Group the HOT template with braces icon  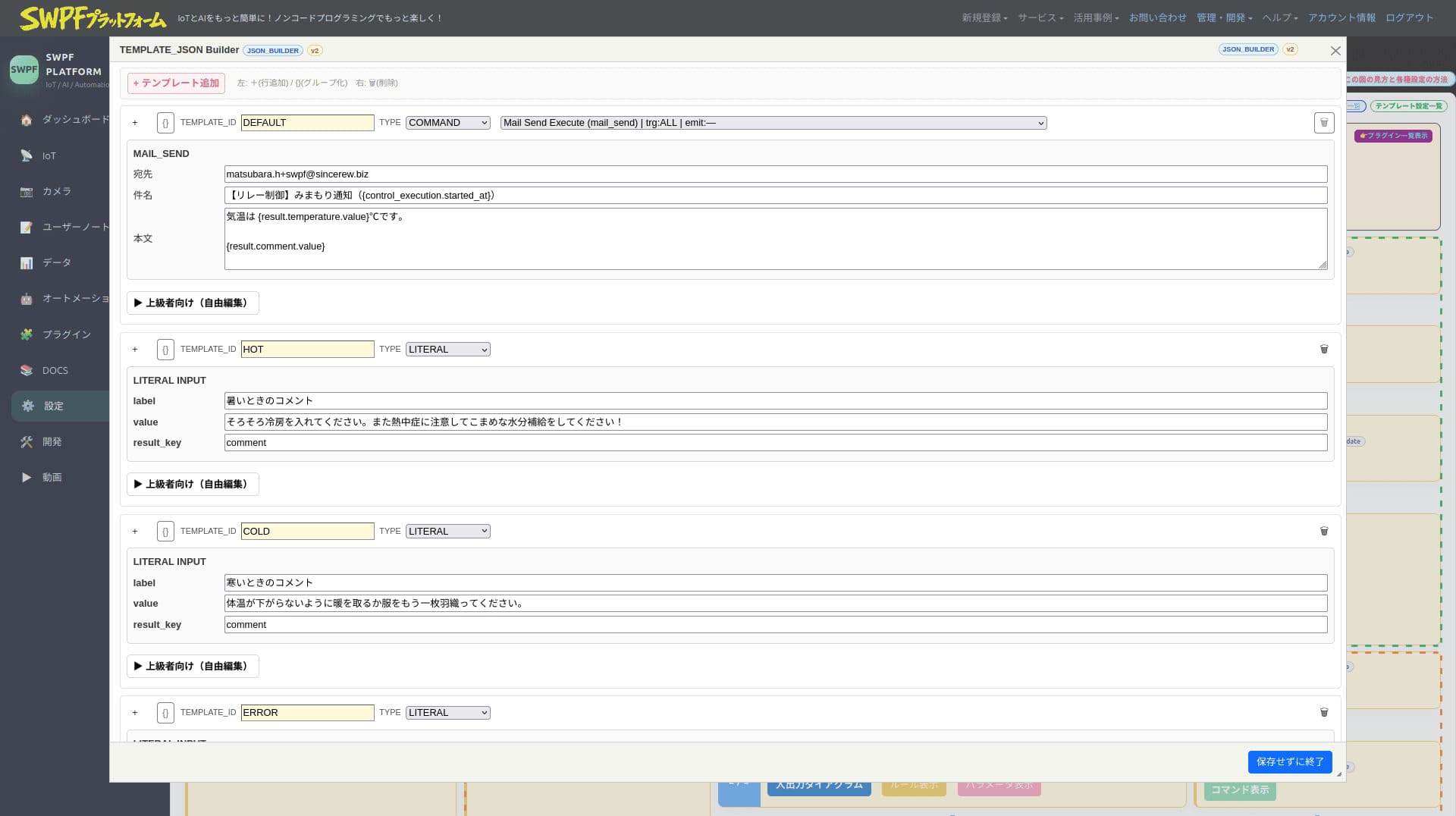(x=165, y=350)
